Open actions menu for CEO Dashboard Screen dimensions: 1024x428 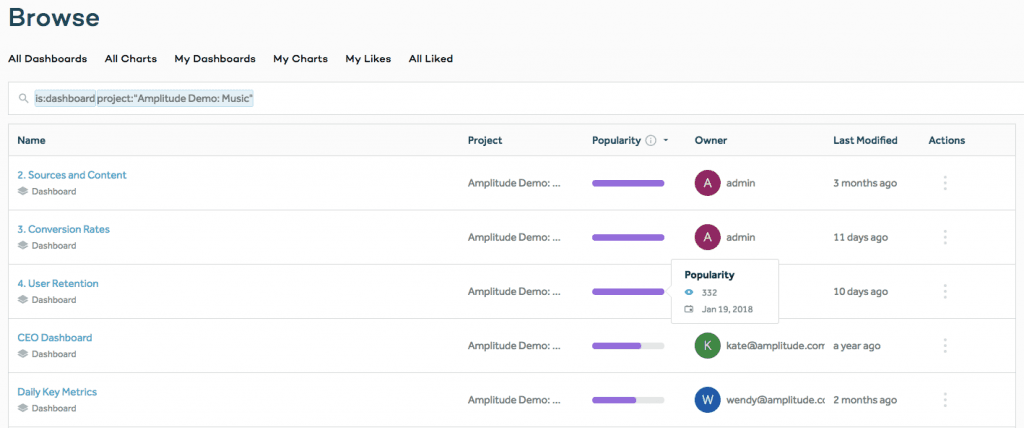click(945, 346)
